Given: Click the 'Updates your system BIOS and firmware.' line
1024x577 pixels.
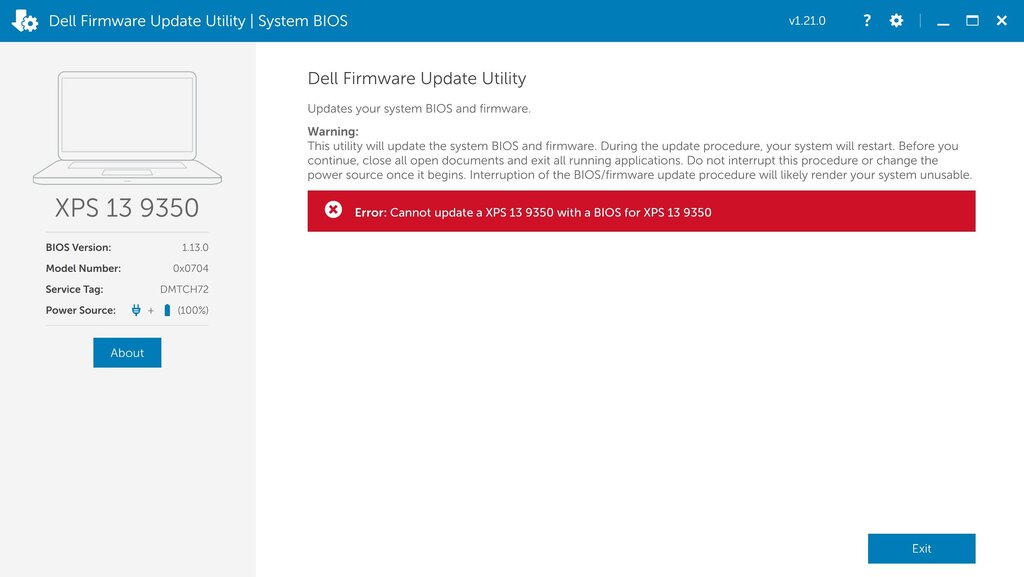Looking at the screenshot, I should [419, 108].
